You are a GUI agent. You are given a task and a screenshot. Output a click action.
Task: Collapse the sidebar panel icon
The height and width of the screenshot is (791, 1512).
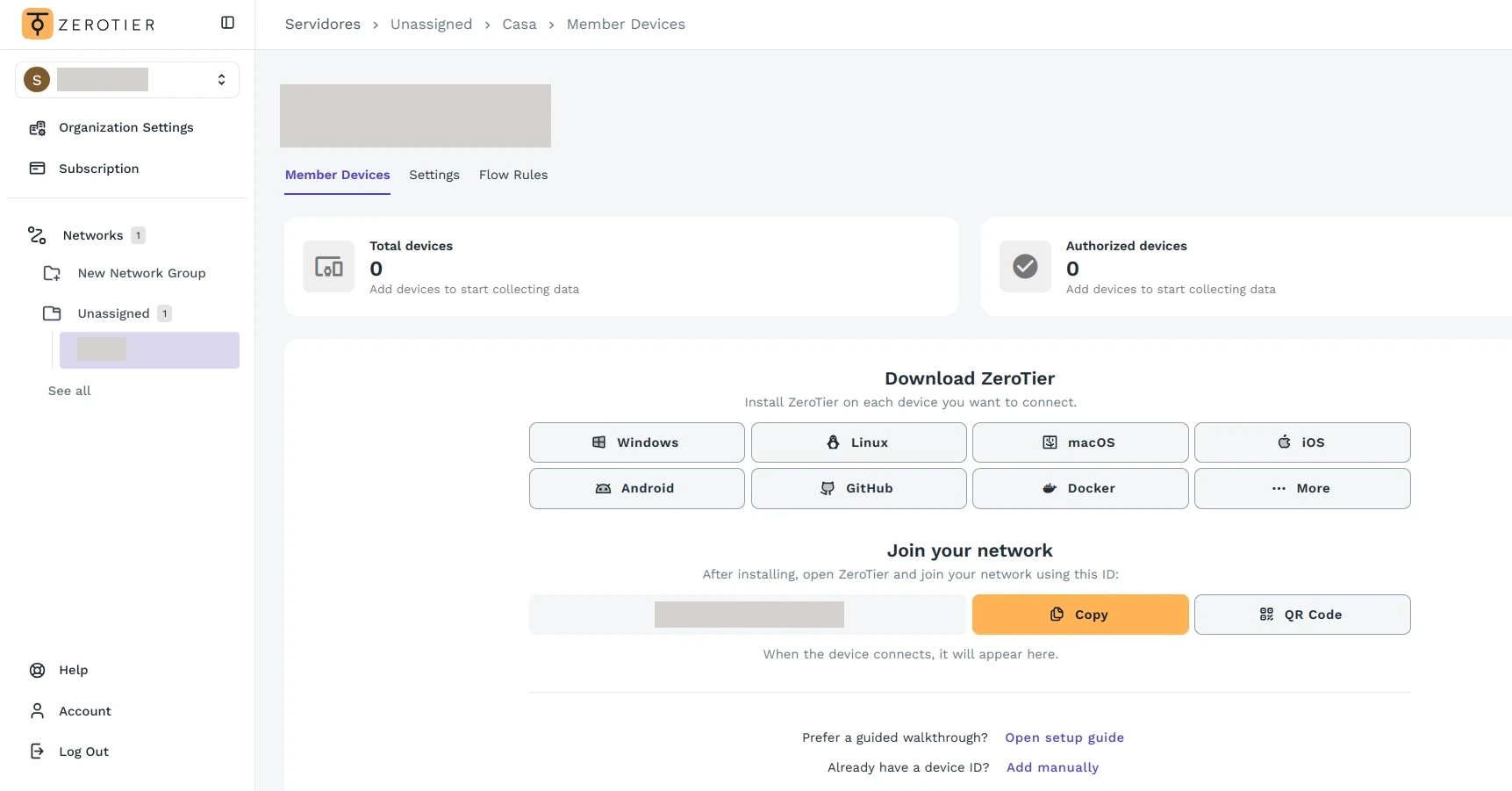tap(227, 23)
